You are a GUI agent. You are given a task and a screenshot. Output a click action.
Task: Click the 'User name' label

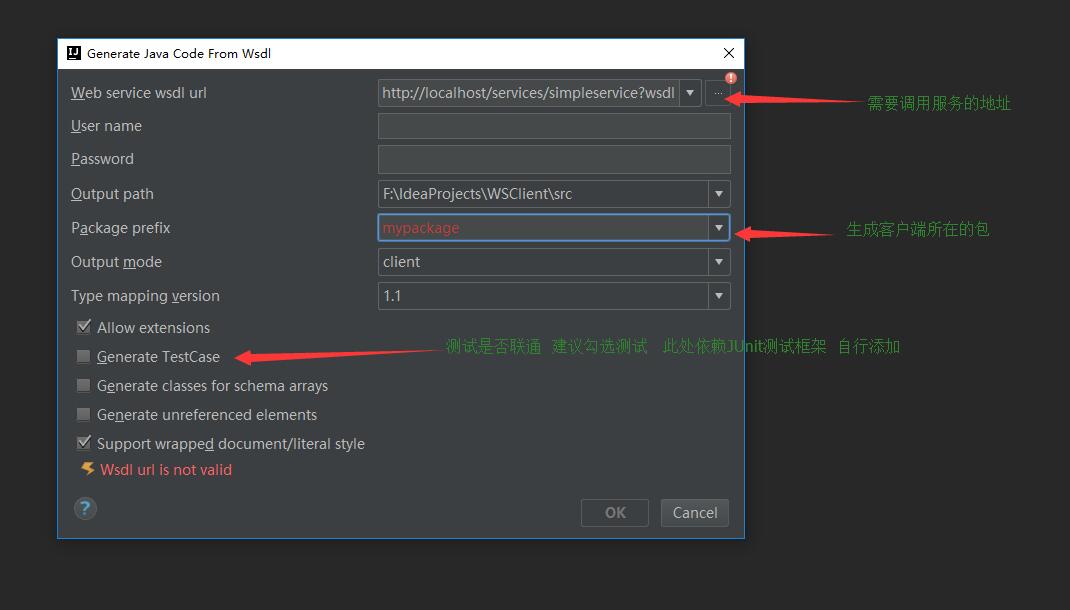point(106,126)
